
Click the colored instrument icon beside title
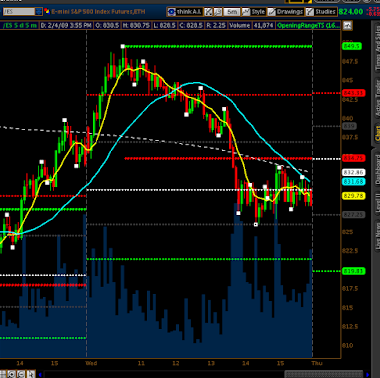(47, 12)
